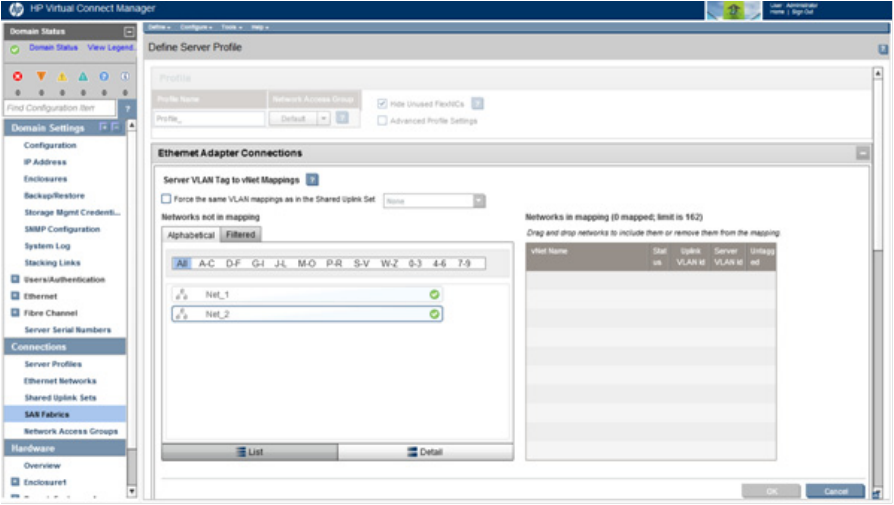Image resolution: width=894 pixels, height=505 pixels.
Task: Filter networks by S-V
Action: [361, 263]
